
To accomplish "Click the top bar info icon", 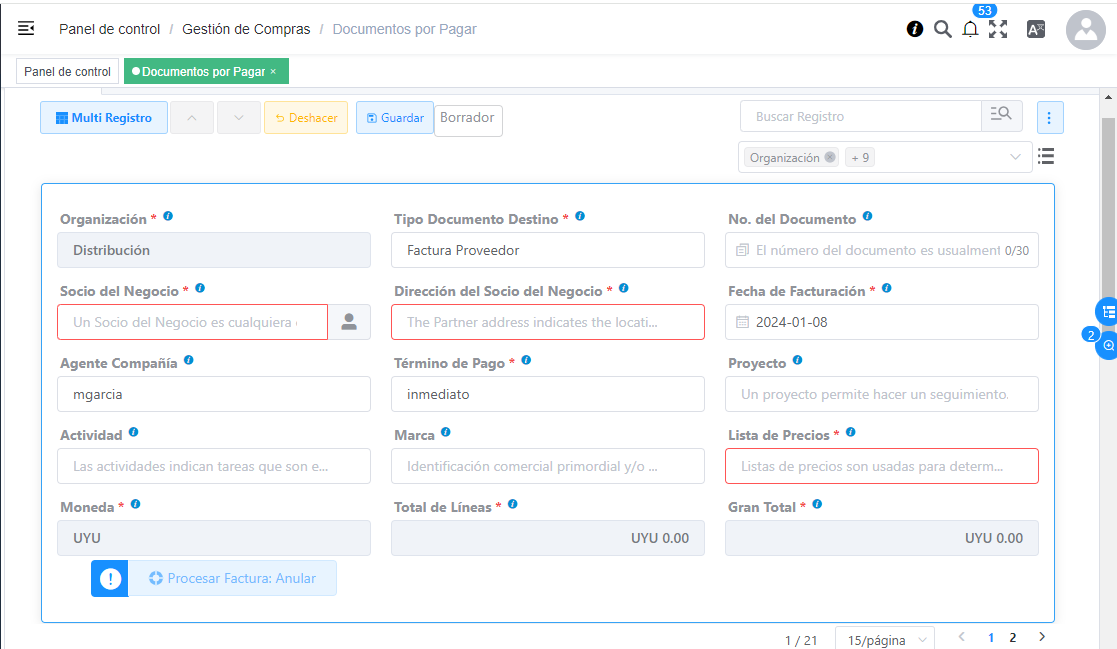I will click(x=914, y=29).
